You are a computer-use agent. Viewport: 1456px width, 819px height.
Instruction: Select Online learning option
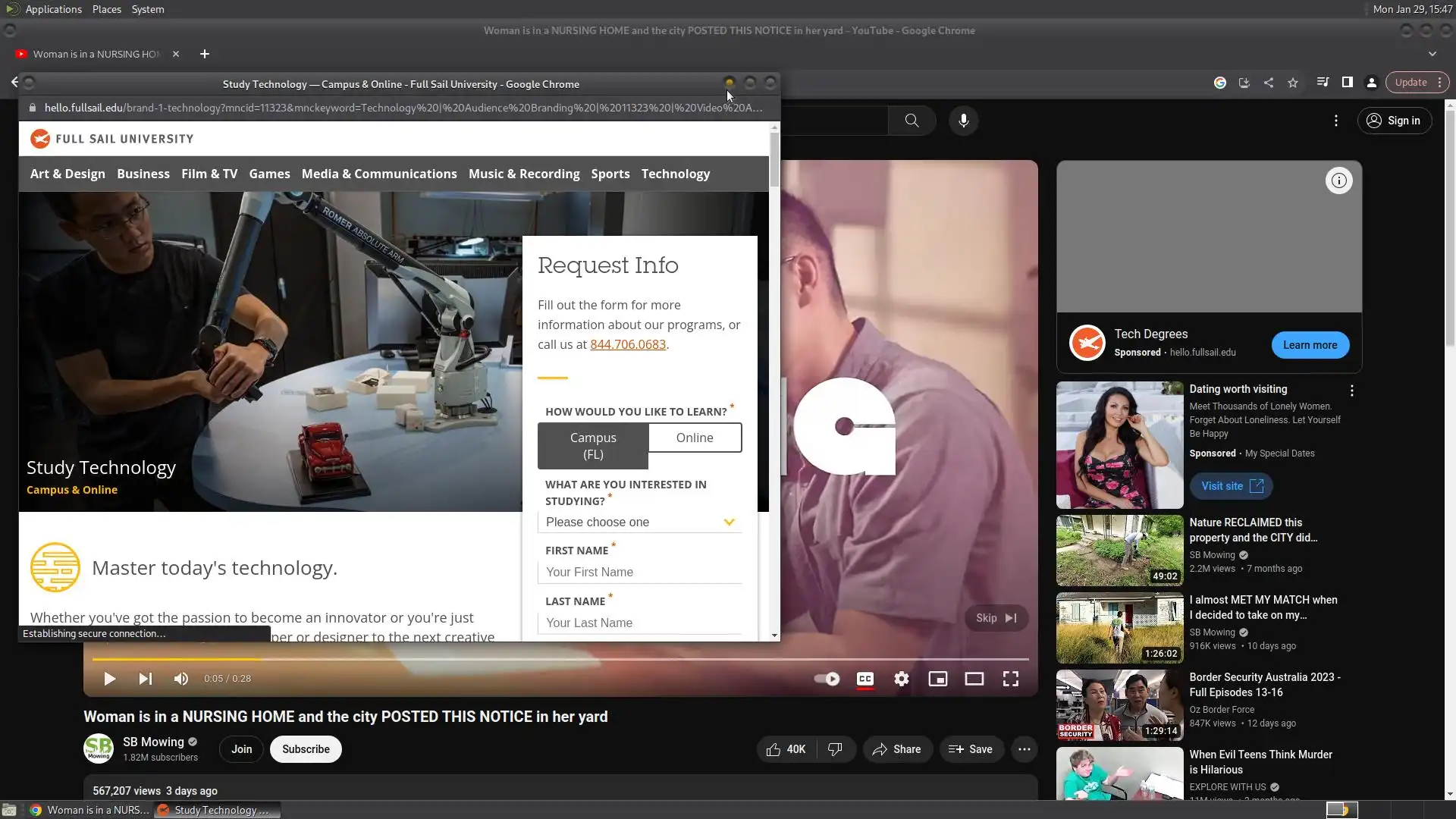point(695,438)
